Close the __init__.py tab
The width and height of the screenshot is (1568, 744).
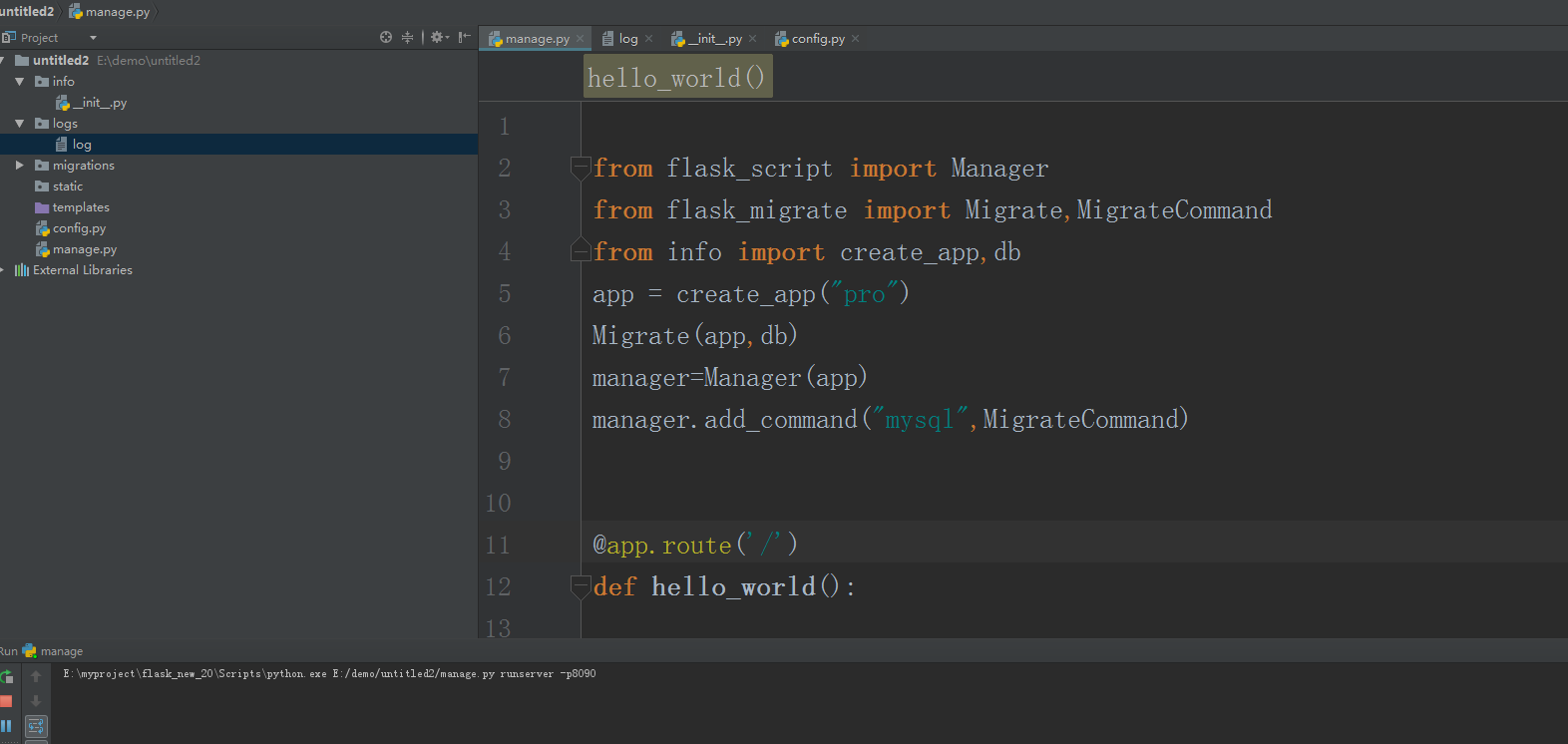pos(752,39)
